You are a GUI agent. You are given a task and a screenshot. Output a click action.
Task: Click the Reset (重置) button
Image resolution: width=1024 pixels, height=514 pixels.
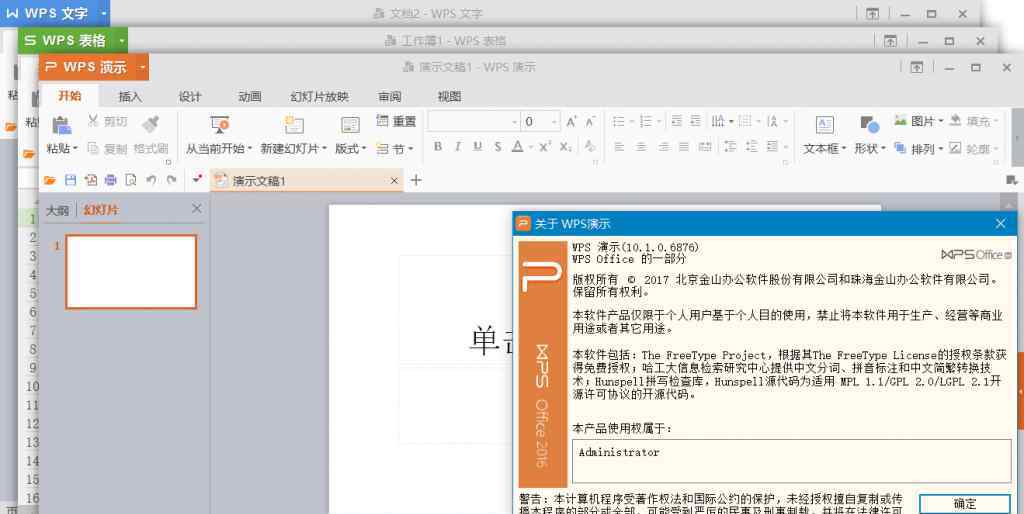[x=396, y=121]
